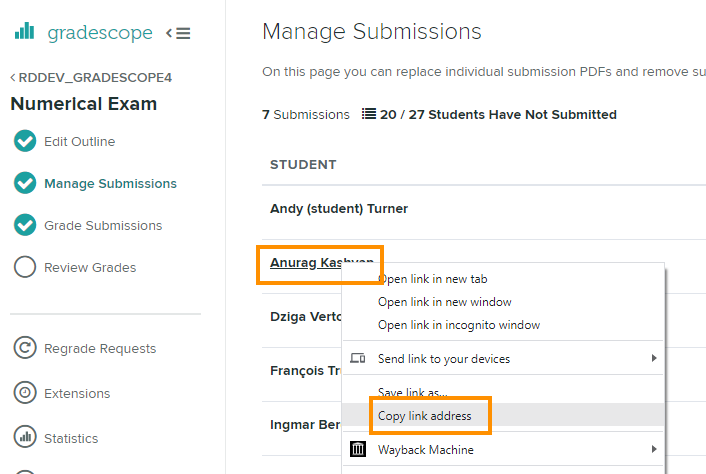The width and height of the screenshot is (706, 474).
Task: Open Andy (student) Turner's submission
Action: [x=338, y=209]
